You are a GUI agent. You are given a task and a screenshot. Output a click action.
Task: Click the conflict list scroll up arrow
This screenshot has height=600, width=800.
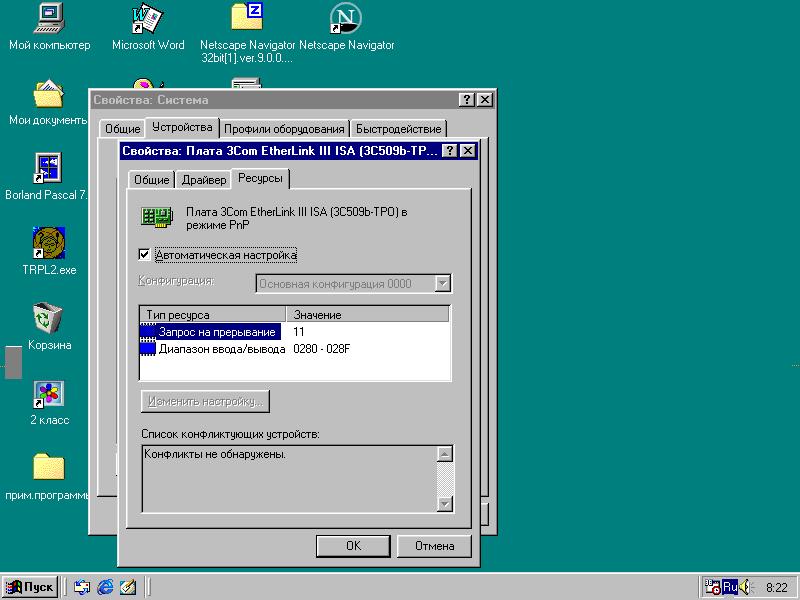(x=445, y=454)
